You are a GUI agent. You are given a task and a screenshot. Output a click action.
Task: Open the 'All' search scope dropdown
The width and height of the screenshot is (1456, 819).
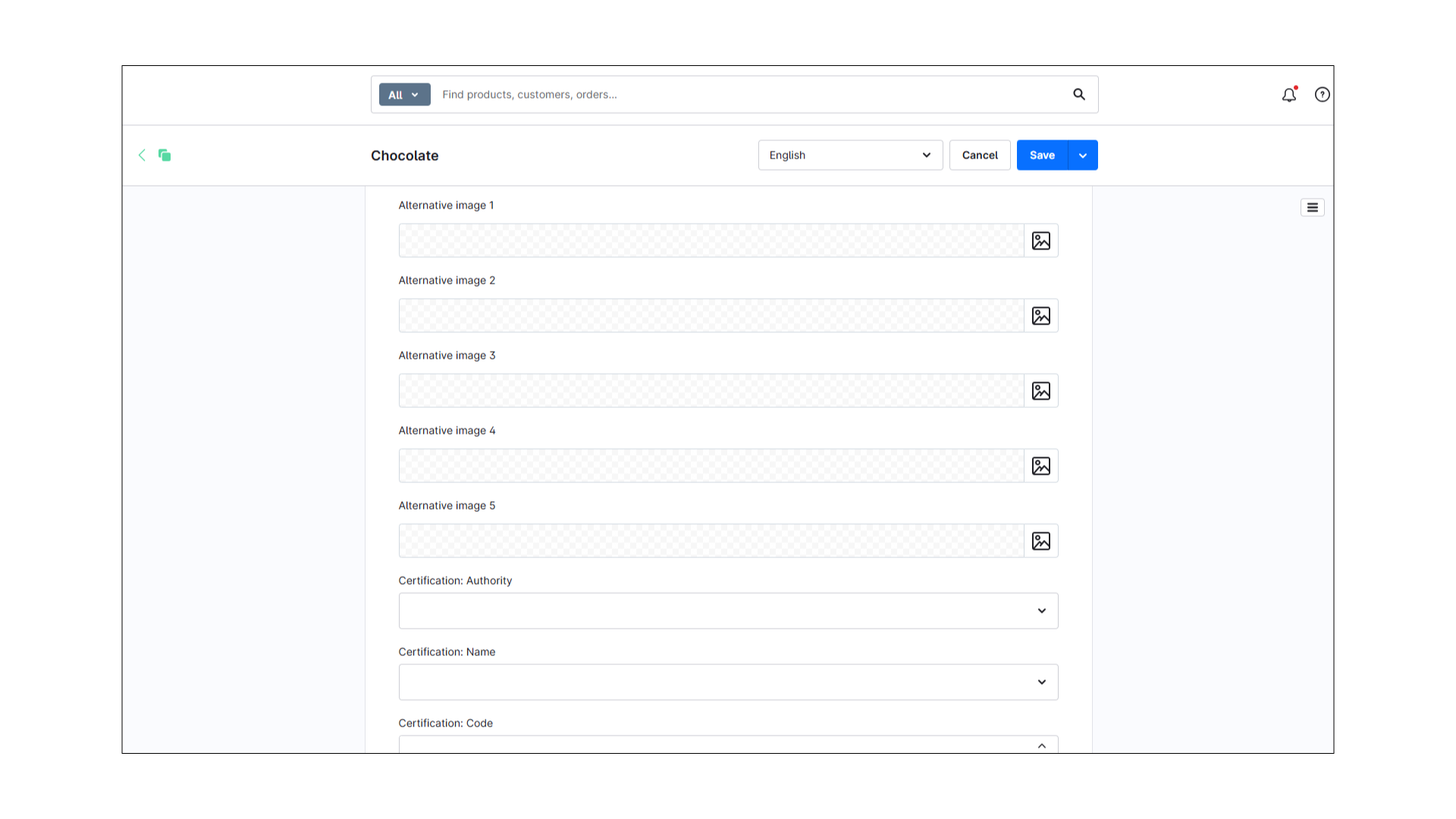[403, 94]
